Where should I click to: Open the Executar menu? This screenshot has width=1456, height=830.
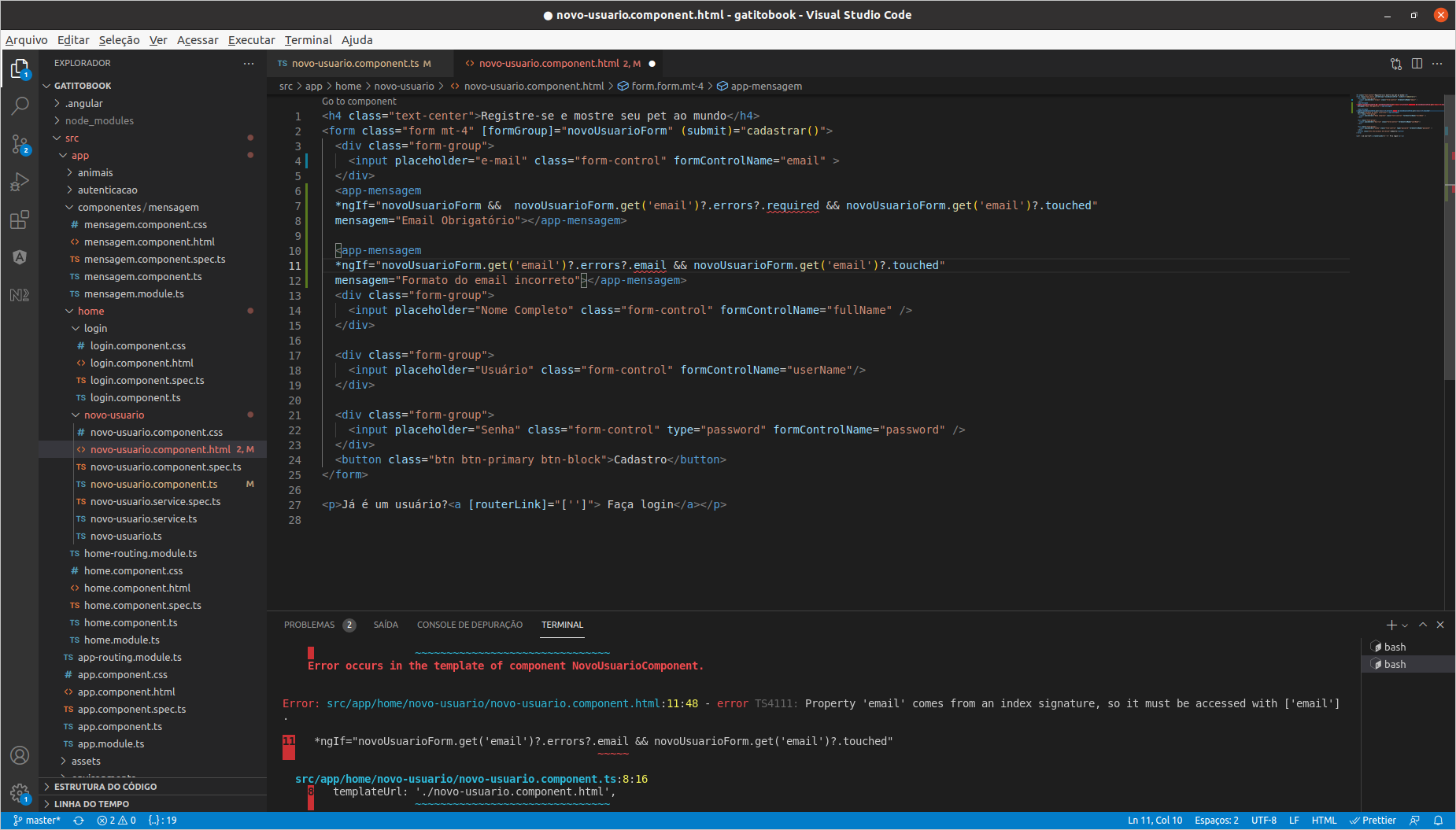click(x=251, y=40)
